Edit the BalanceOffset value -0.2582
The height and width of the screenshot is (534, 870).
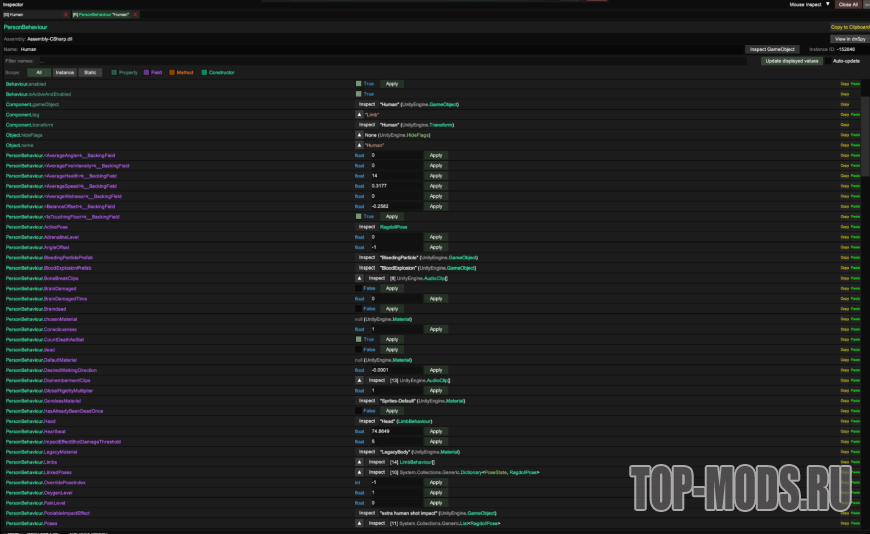395,206
